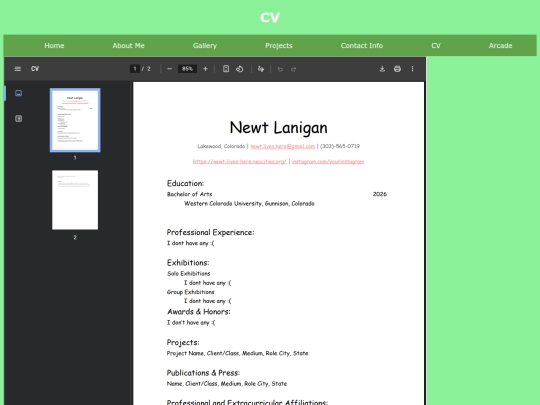The width and height of the screenshot is (540, 405).
Task: Select CV in the navigation bar
Action: pyautogui.click(x=436, y=45)
